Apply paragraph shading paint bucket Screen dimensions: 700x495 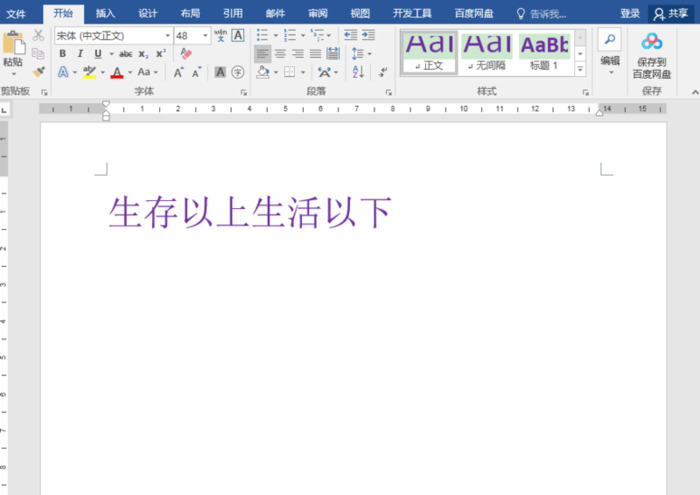(263, 72)
